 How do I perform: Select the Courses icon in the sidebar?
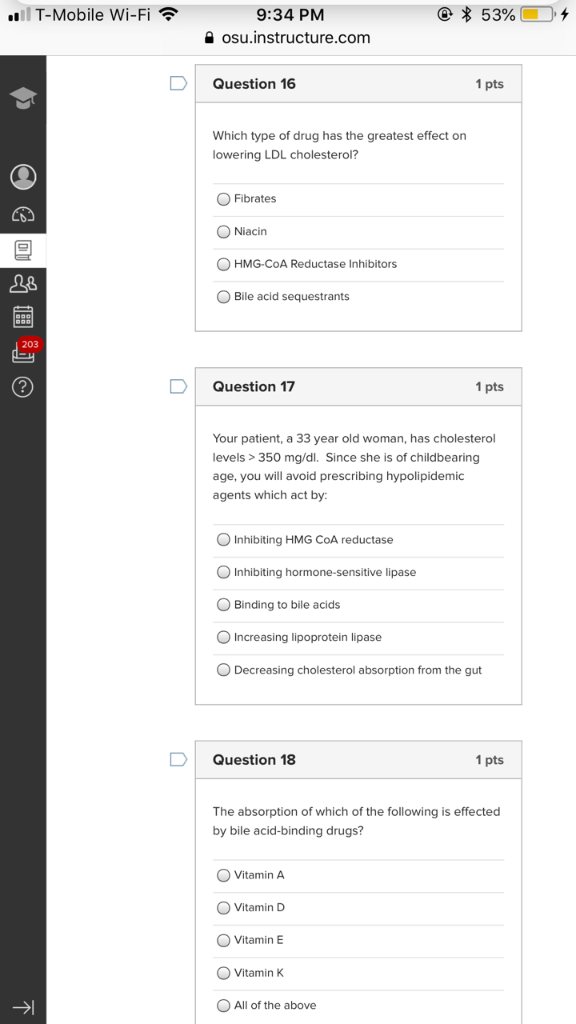click(x=23, y=252)
